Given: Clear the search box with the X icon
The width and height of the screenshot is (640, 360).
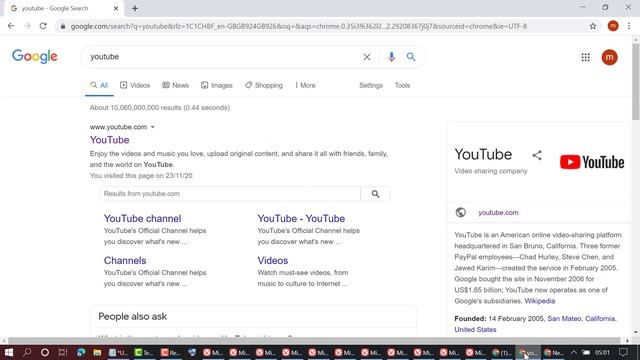Looking at the screenshot, I should coord(367,57).
